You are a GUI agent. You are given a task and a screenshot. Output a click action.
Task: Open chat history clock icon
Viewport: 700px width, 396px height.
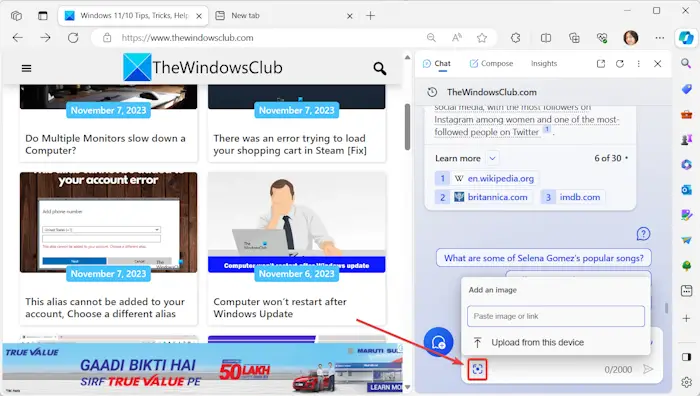point(432,92)
